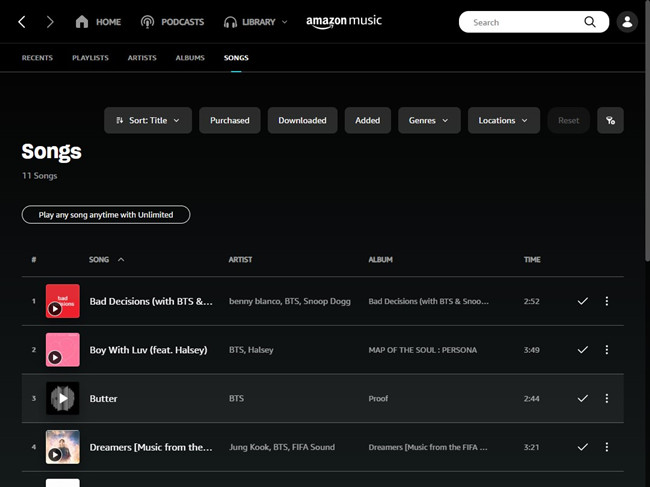Switch to the Playlists tab
Screen dimensions: 650x487
coord(90,58)
